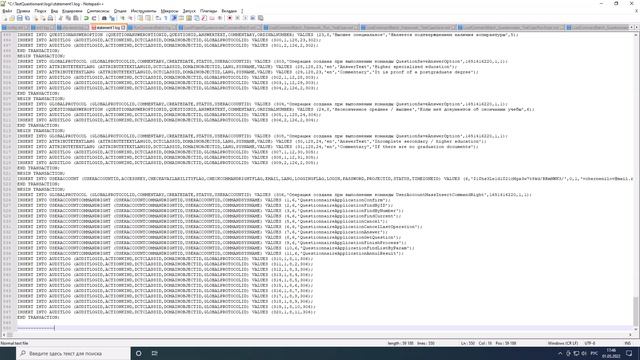Open the Файл menu
640x360 pixels.
[x=7, y=11]
